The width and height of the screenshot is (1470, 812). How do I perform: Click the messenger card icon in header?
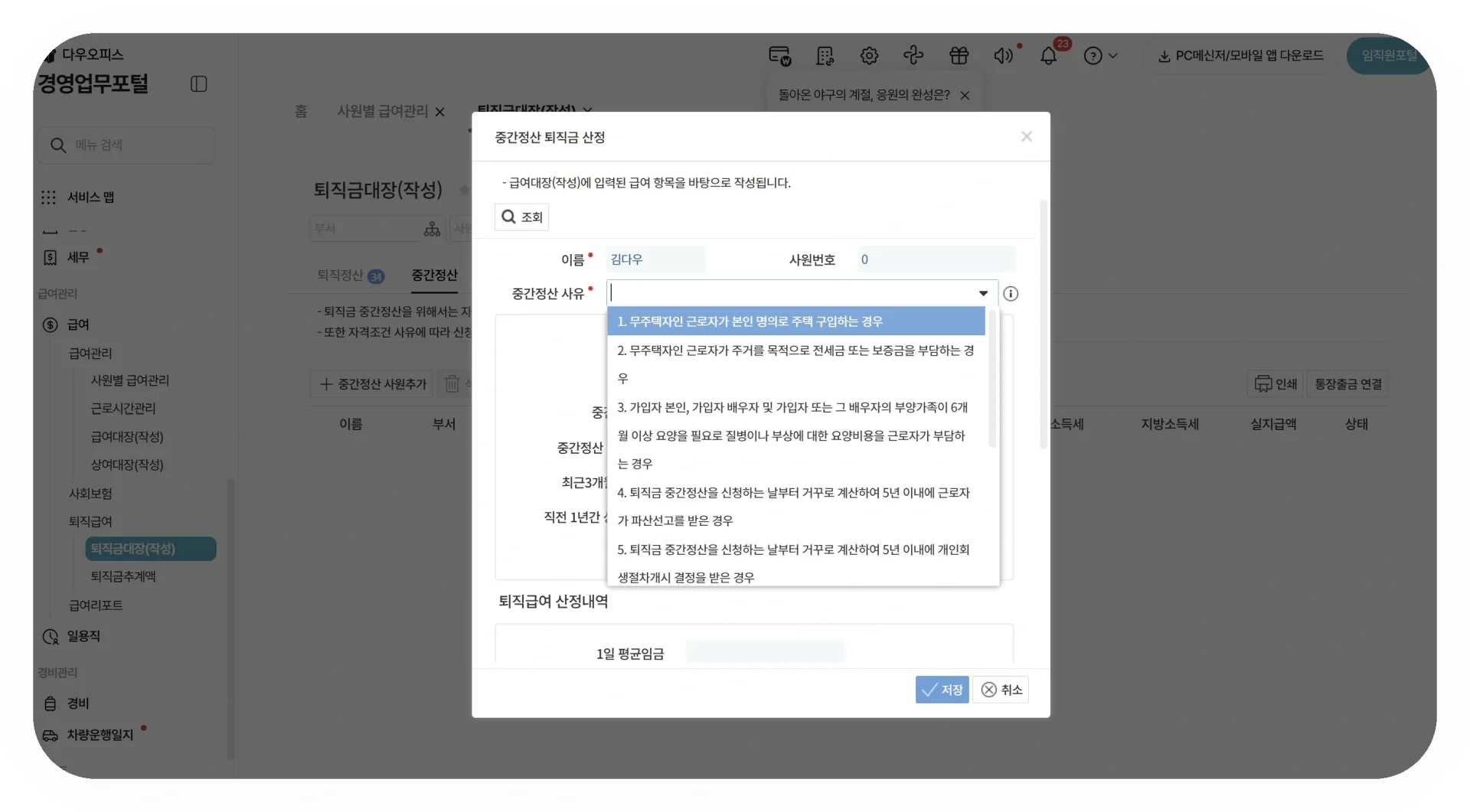[779, 56]
